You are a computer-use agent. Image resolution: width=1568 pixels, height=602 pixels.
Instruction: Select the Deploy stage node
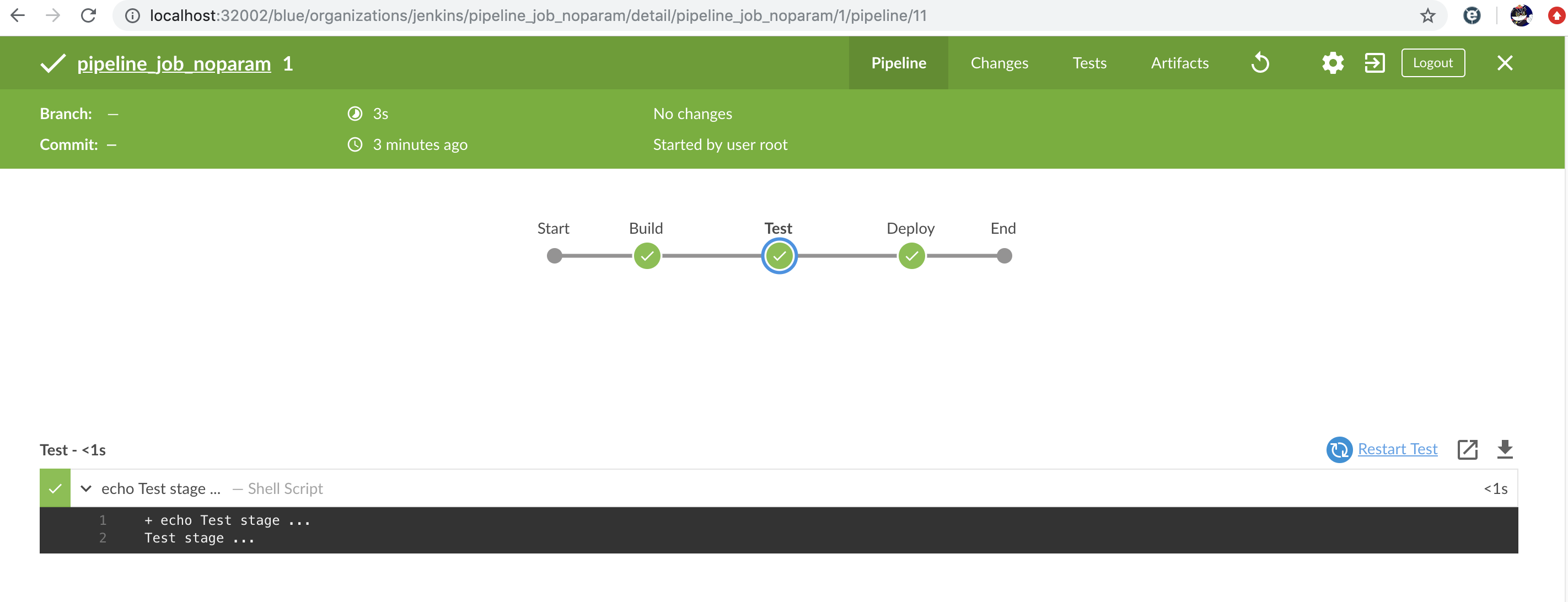(x=911, y=256)
